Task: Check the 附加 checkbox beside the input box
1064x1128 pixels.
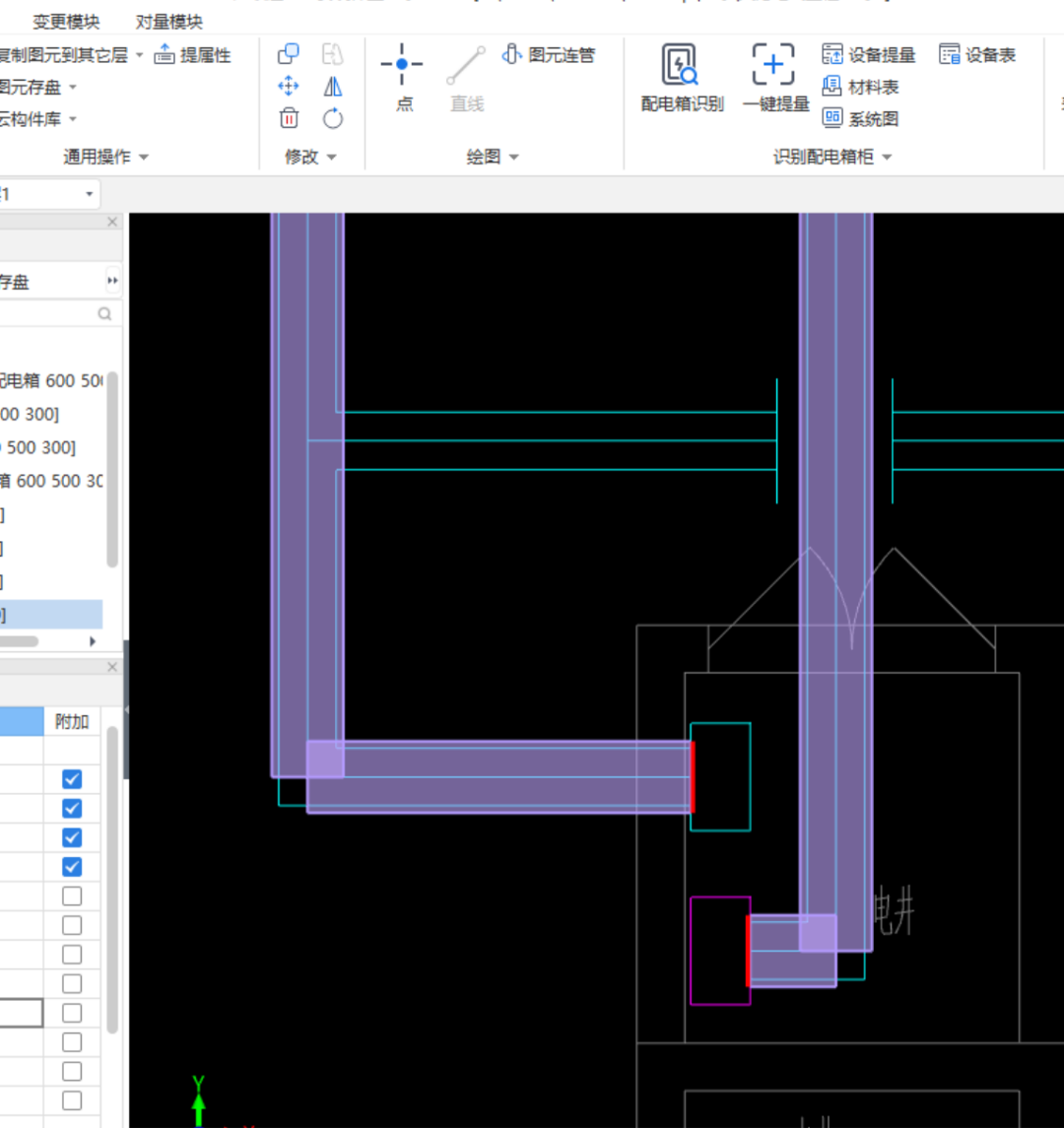Action: (x=72, y=1013)
